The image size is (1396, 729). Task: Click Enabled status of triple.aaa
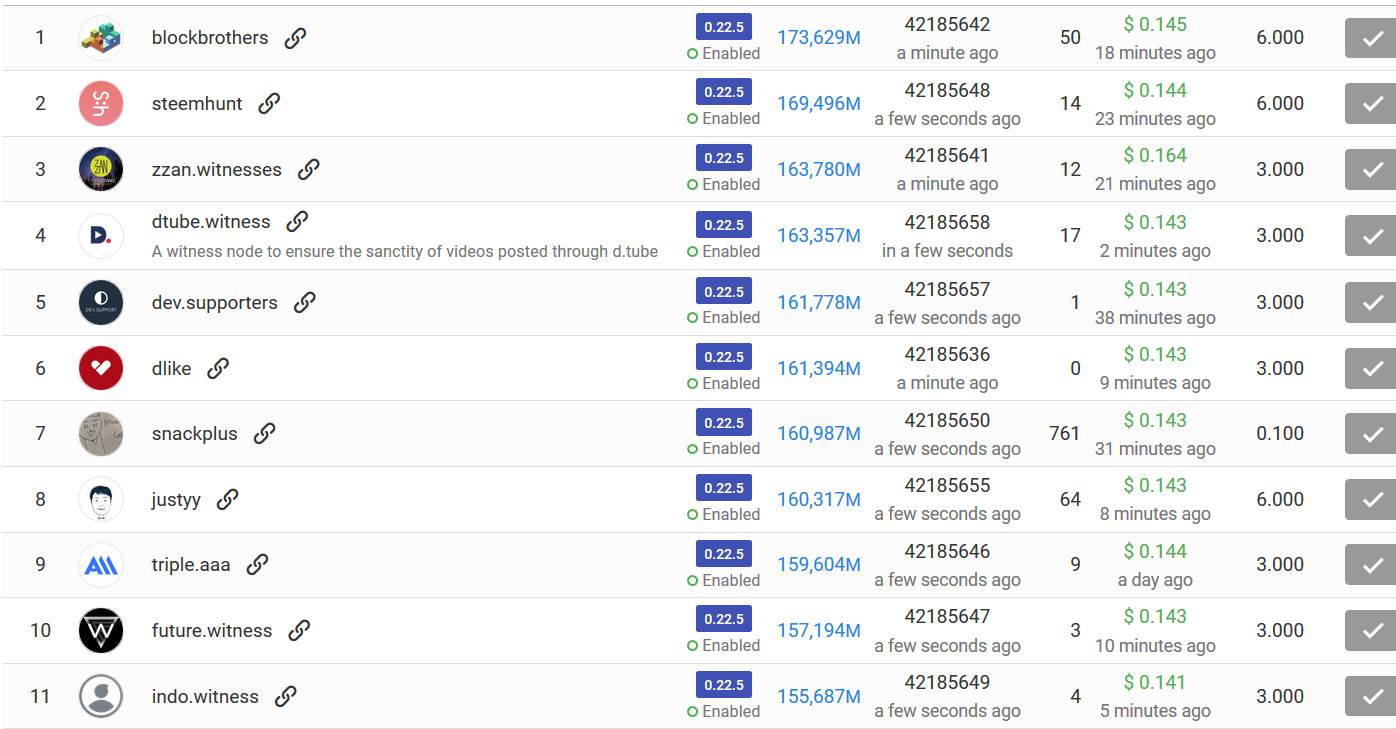[x=724, y=580]
